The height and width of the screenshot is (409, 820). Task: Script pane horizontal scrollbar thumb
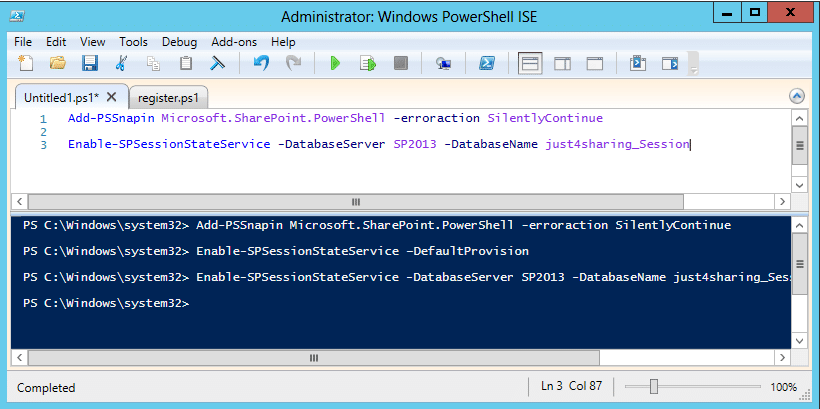pyautogui.click(x=356, y=201)
